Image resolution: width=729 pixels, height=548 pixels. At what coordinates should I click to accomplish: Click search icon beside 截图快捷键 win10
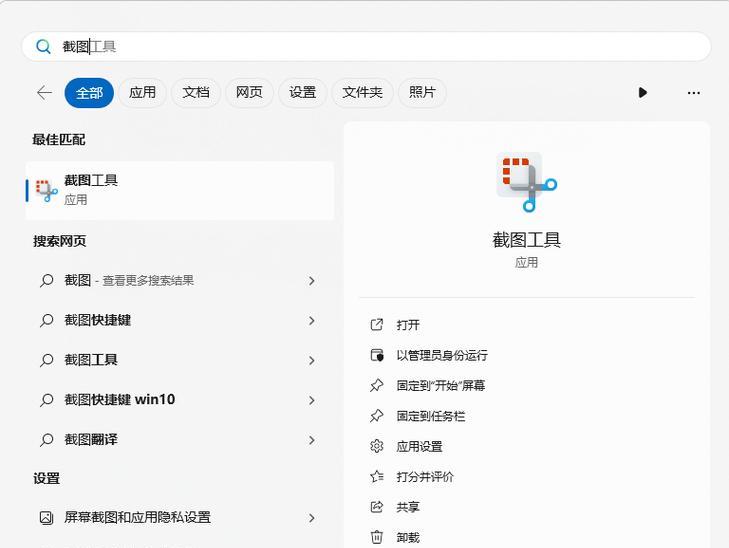pos(46,400)
